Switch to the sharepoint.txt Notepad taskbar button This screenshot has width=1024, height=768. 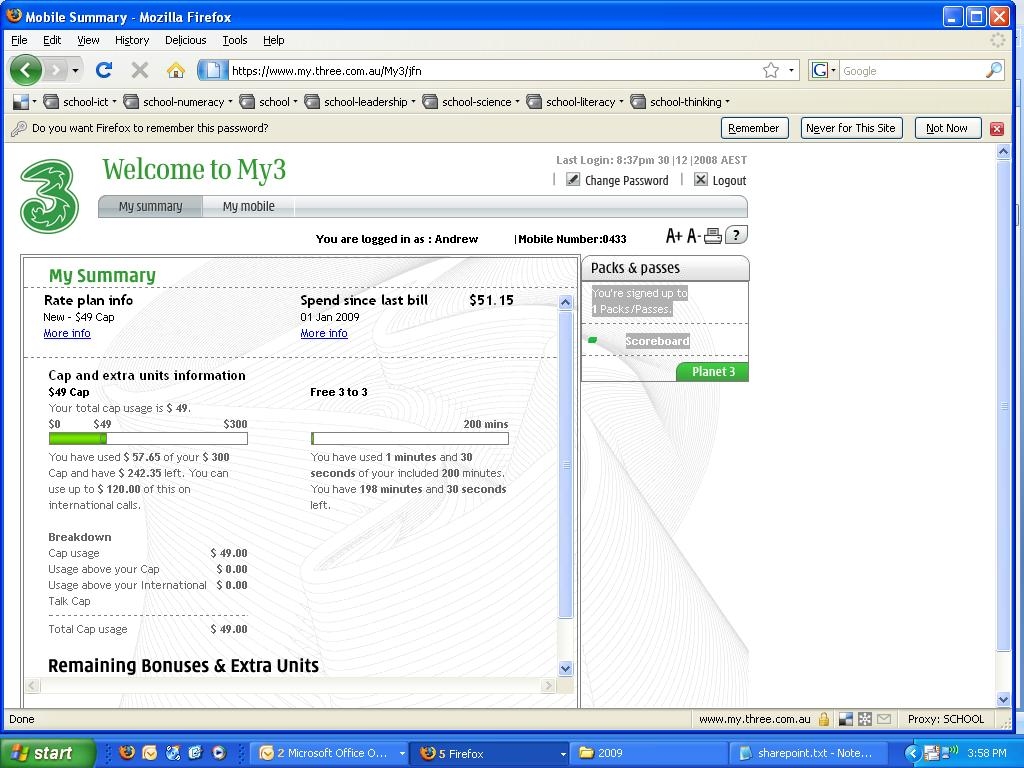click(807, 753)
